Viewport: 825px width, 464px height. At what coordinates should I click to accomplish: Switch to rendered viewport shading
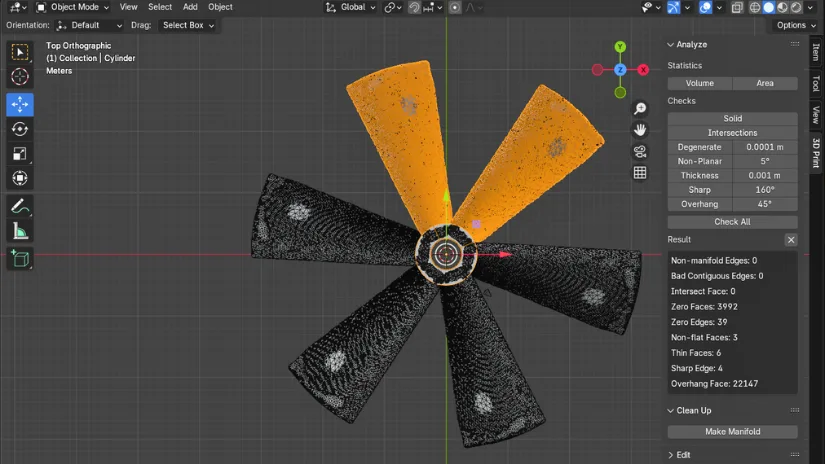point(796,7)
